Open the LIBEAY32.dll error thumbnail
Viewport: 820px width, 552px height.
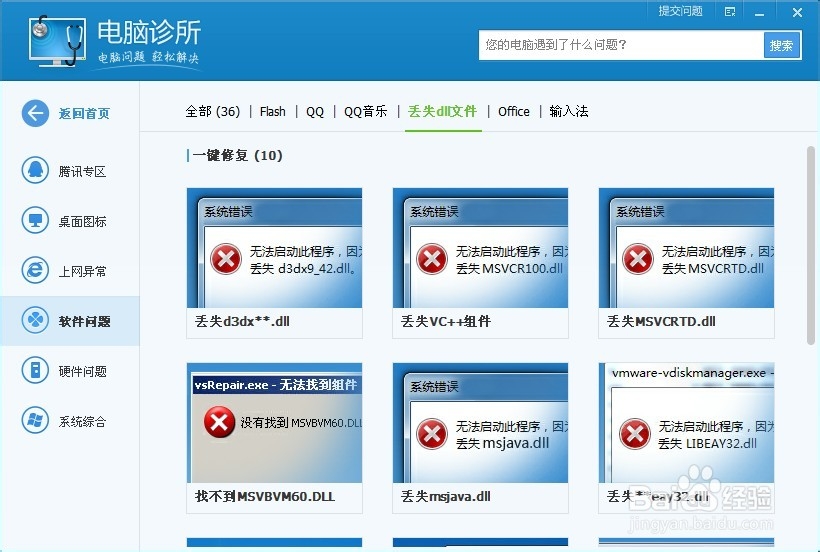coord(686,423)
